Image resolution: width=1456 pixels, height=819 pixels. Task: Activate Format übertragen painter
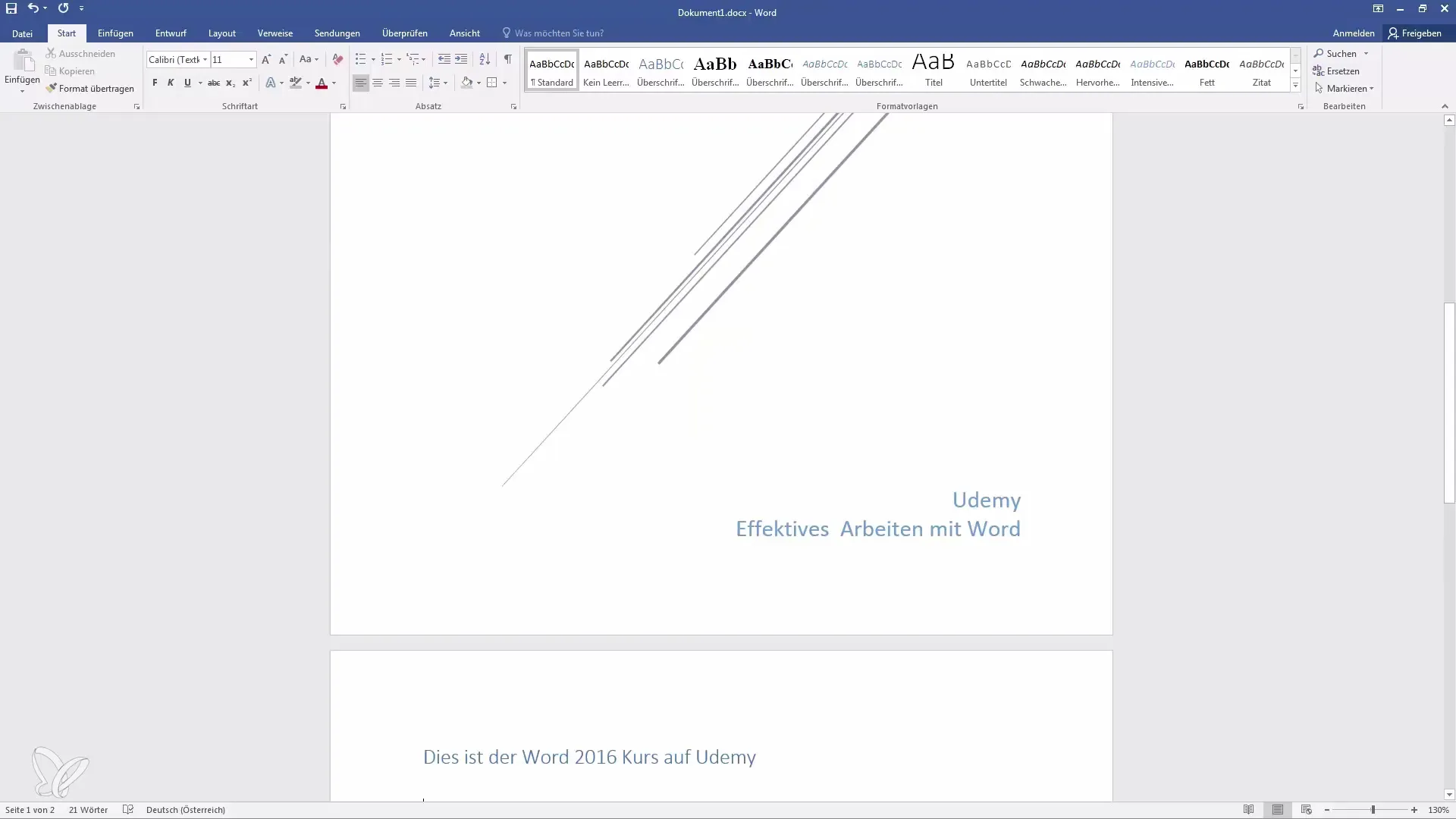tap(89, 88)
